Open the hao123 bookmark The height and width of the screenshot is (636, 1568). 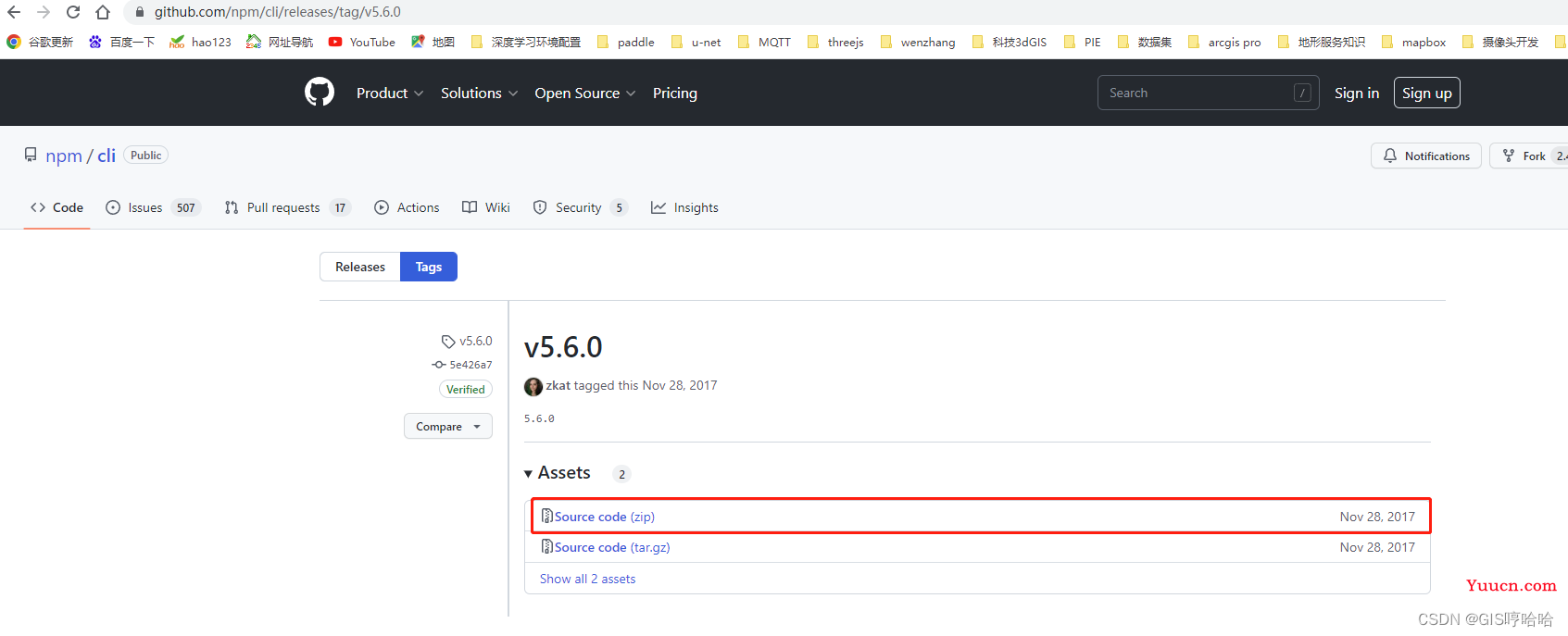coord(201,42)
